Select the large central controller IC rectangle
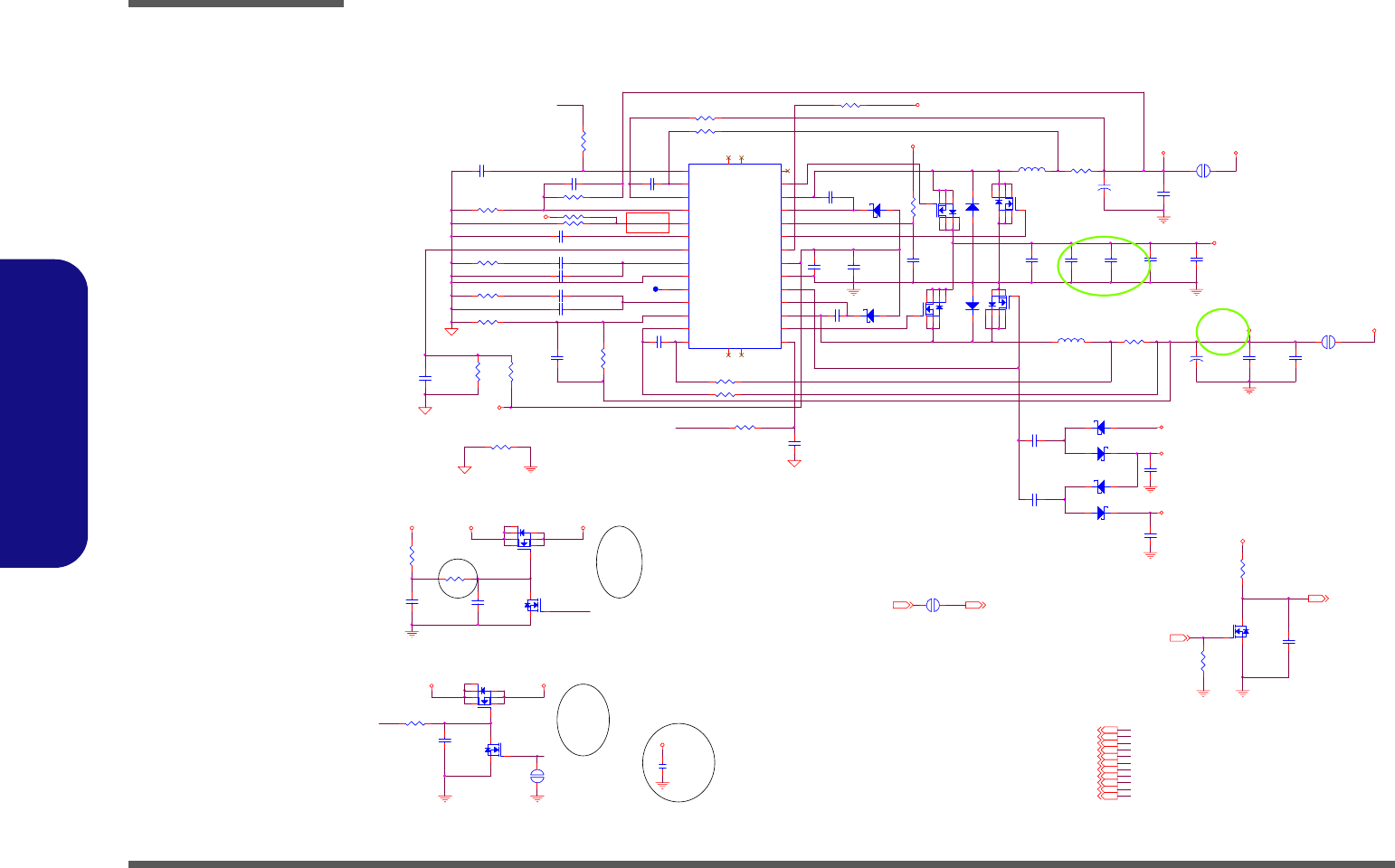 pos(735,256)
